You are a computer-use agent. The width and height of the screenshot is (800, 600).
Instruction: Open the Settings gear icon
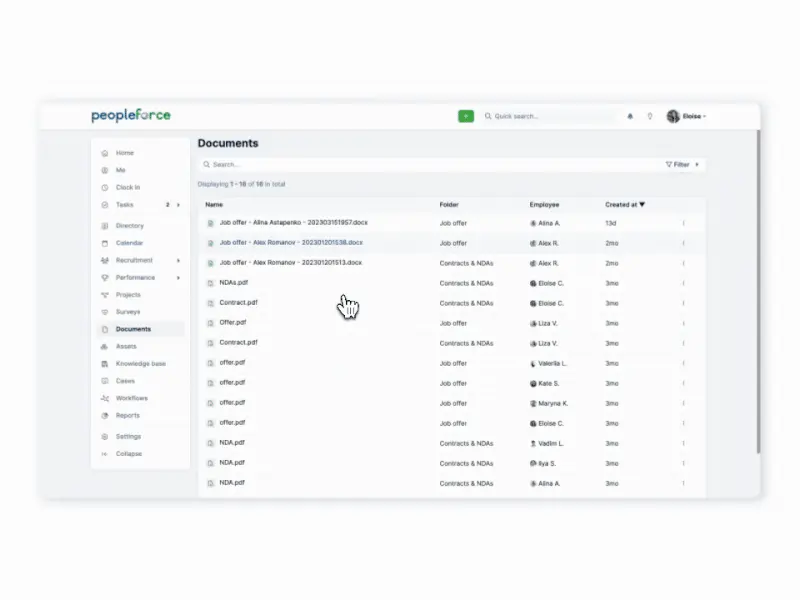(105, 437)
